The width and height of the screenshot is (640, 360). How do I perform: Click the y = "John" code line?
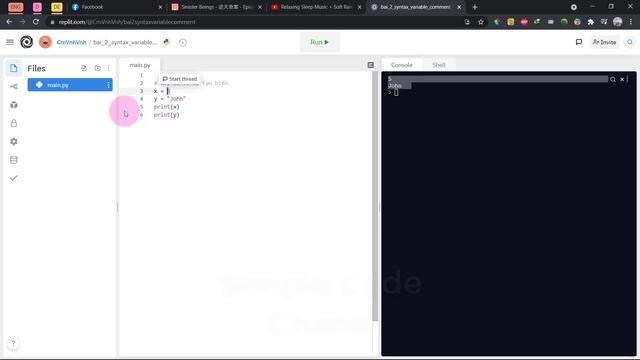pos(170,99)
